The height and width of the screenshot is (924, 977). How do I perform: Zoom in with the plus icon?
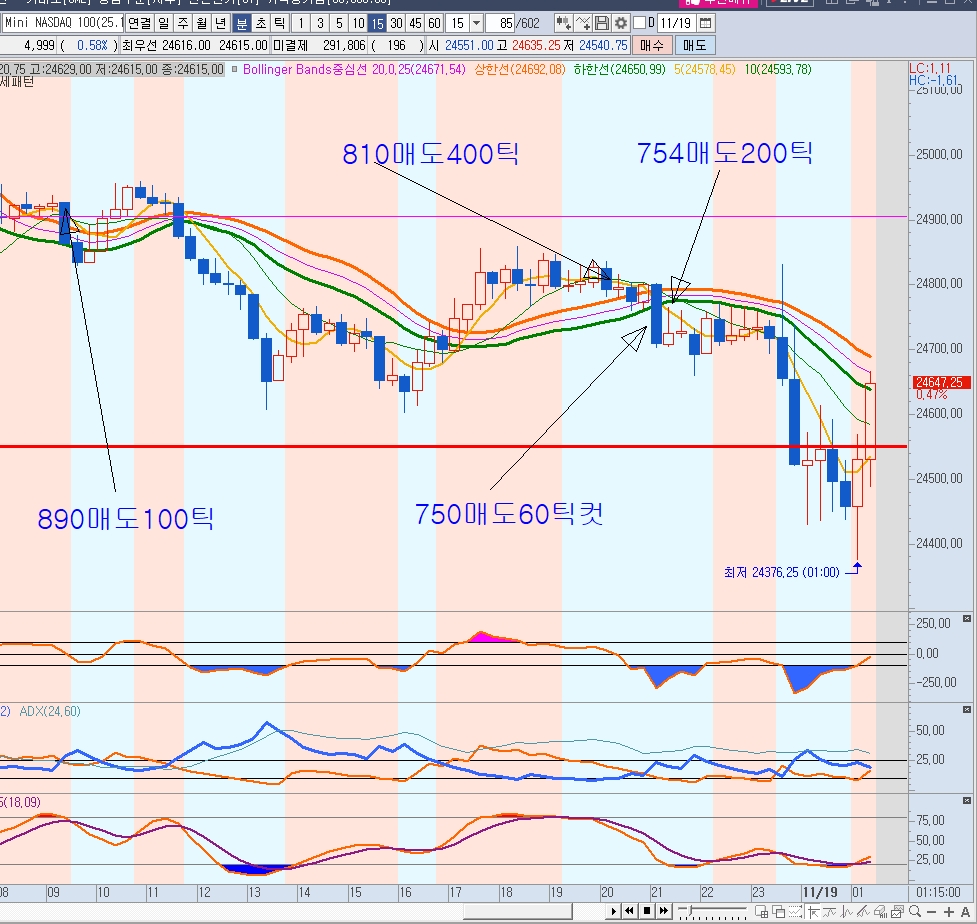[949, 912]
